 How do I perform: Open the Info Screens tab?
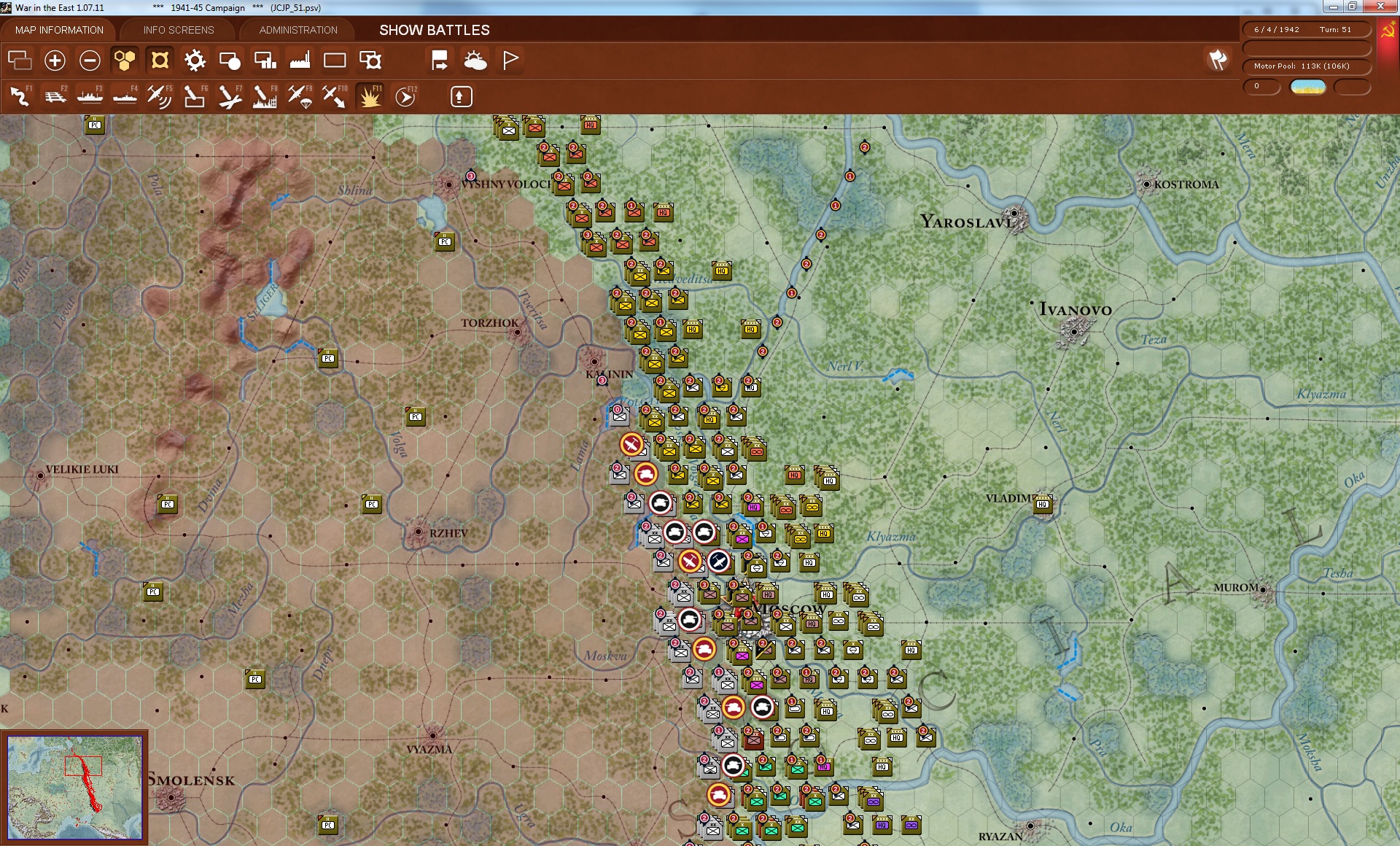[179, 30]
